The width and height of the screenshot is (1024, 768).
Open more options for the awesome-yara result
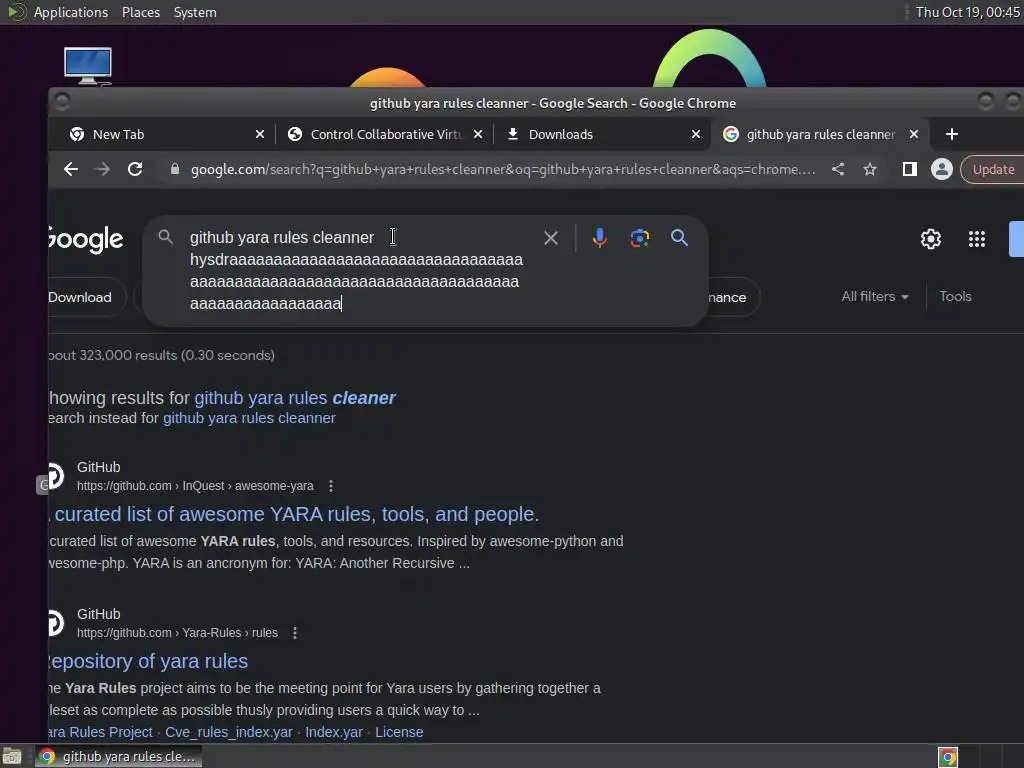click(331, 486)
